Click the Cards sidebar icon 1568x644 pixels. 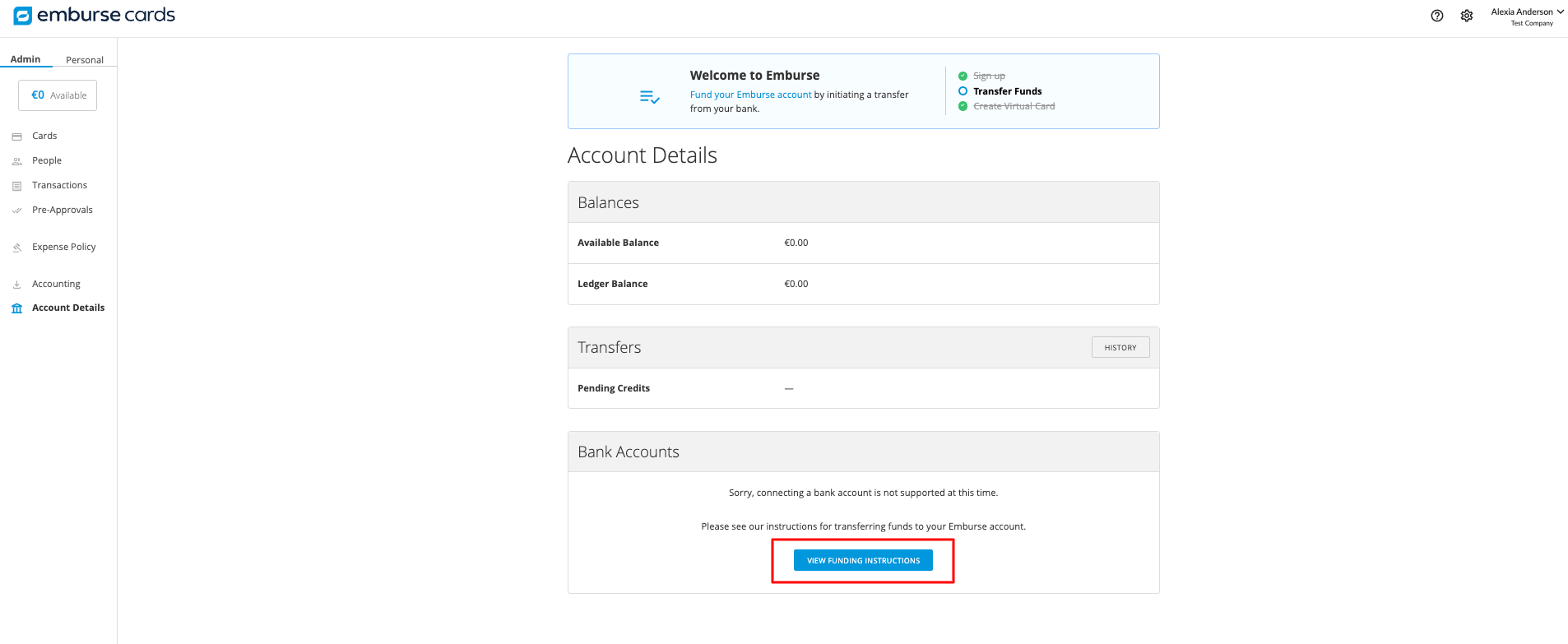tap(16, 137)
